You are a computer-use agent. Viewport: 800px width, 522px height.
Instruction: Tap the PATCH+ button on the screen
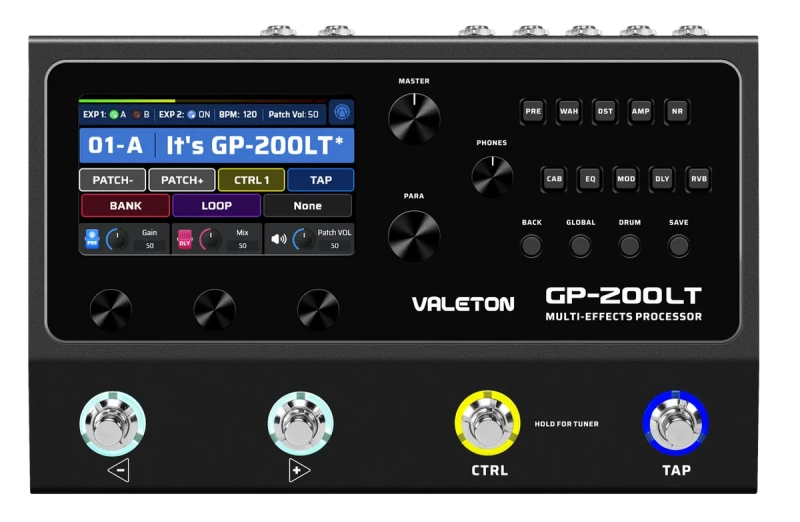click(x=182, y=180)
